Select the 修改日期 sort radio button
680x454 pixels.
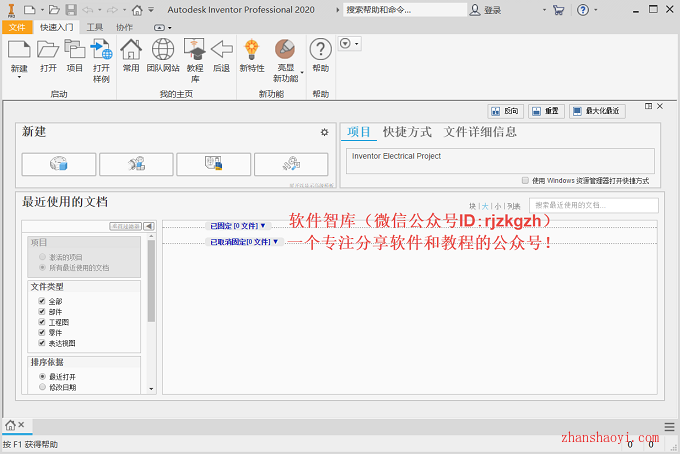[42, 387]
